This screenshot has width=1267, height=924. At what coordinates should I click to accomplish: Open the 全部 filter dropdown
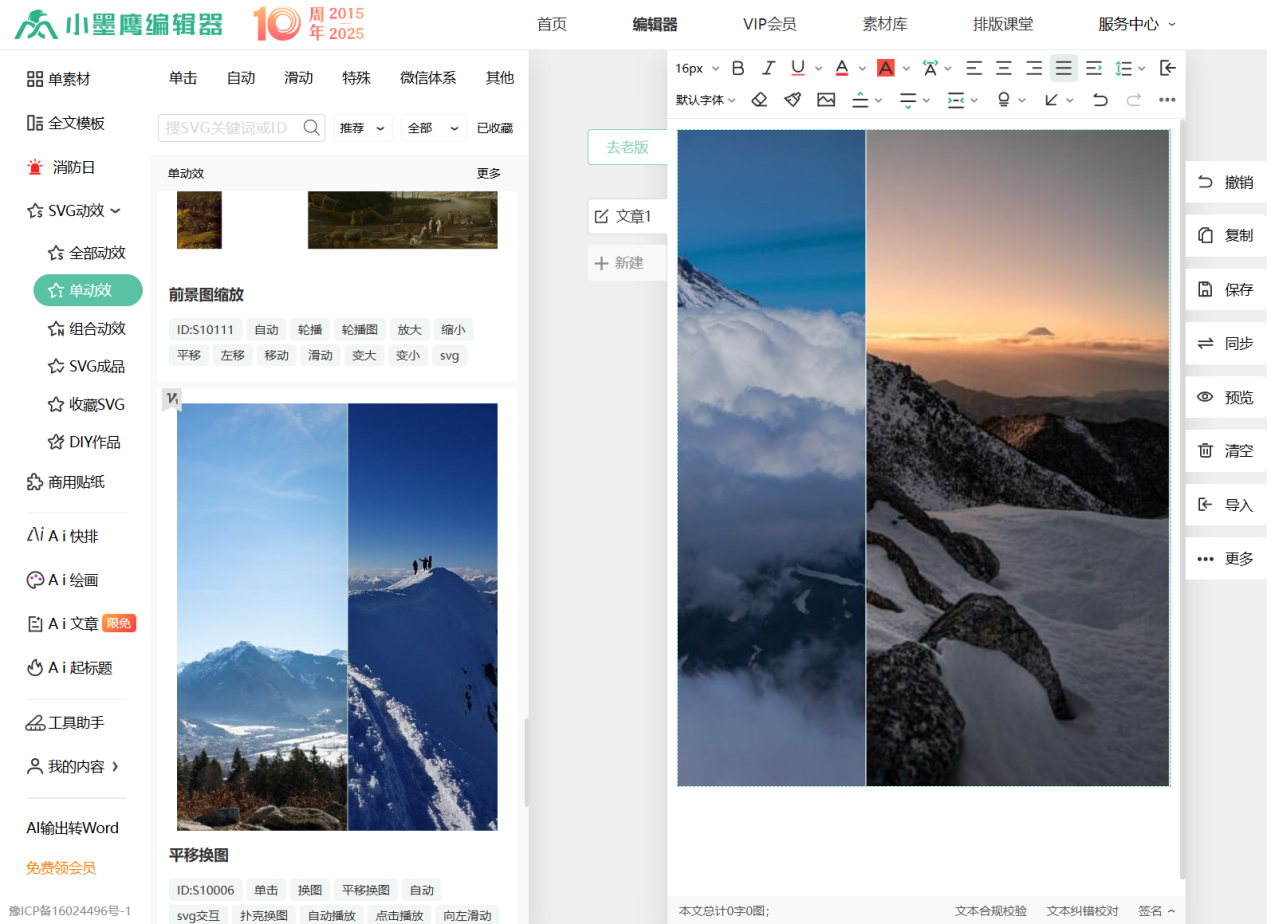(434, 128)
